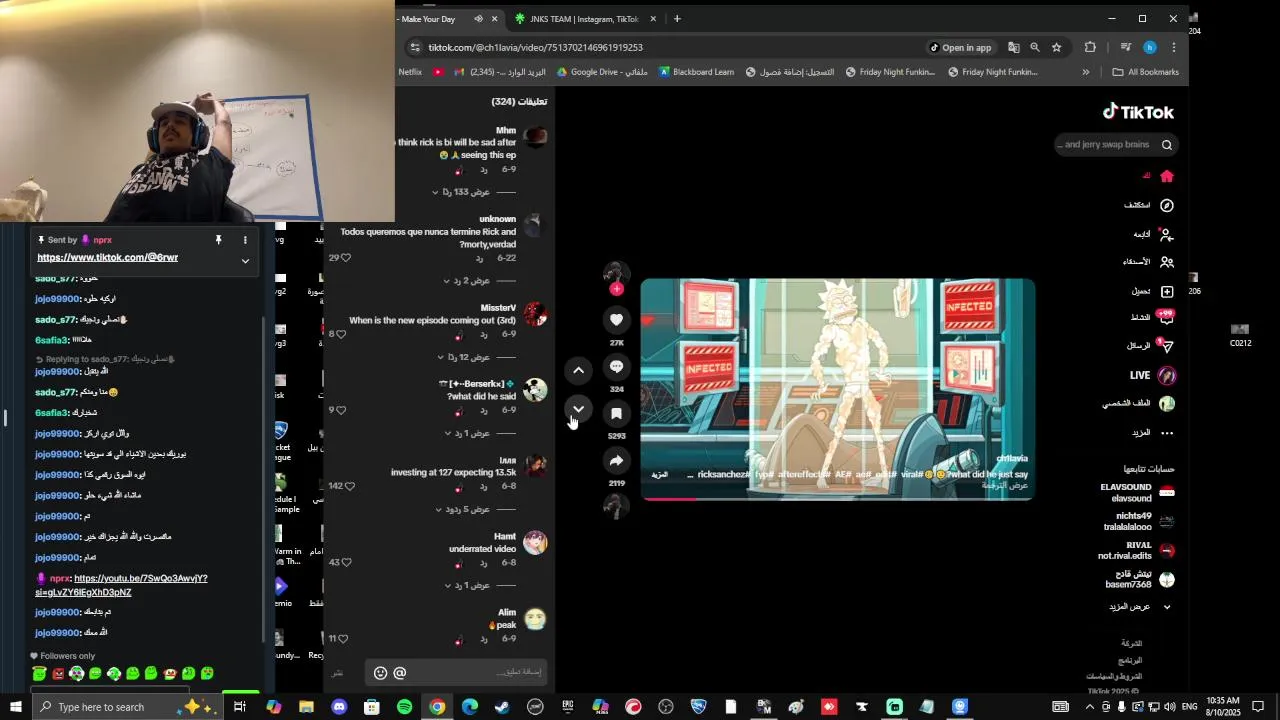Like Berserkx's comment with 9 likes

[x=341, y=410]
